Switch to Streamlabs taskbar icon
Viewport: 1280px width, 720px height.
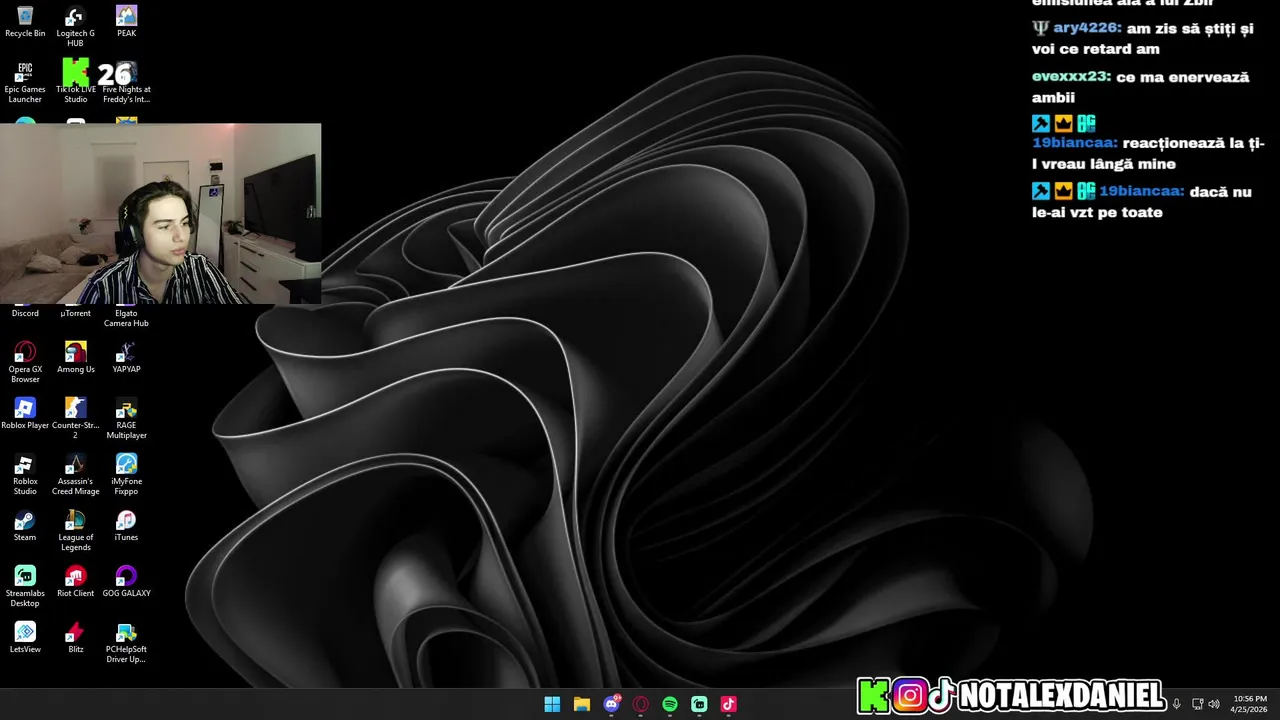[699, 704]
